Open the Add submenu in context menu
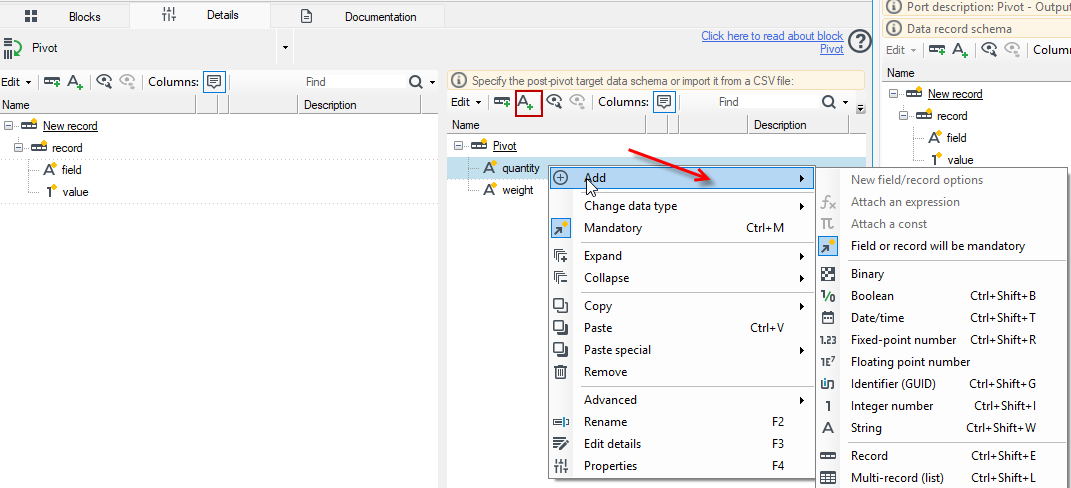The width and height of the screenshot is (1071, 488). coord(682,178)
